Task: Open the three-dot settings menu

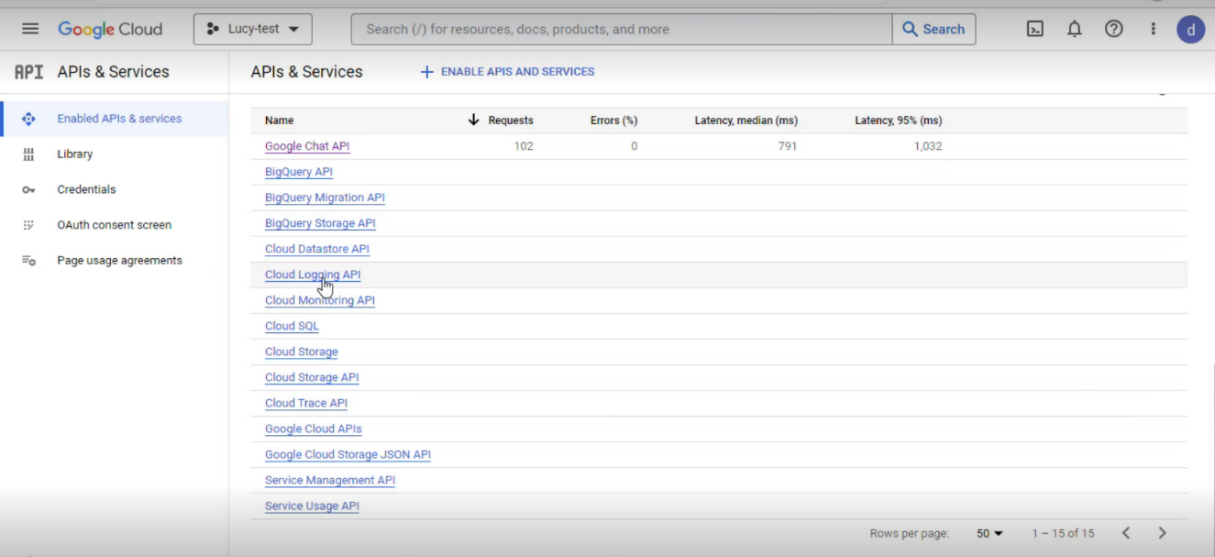Action: (1152, 29)
